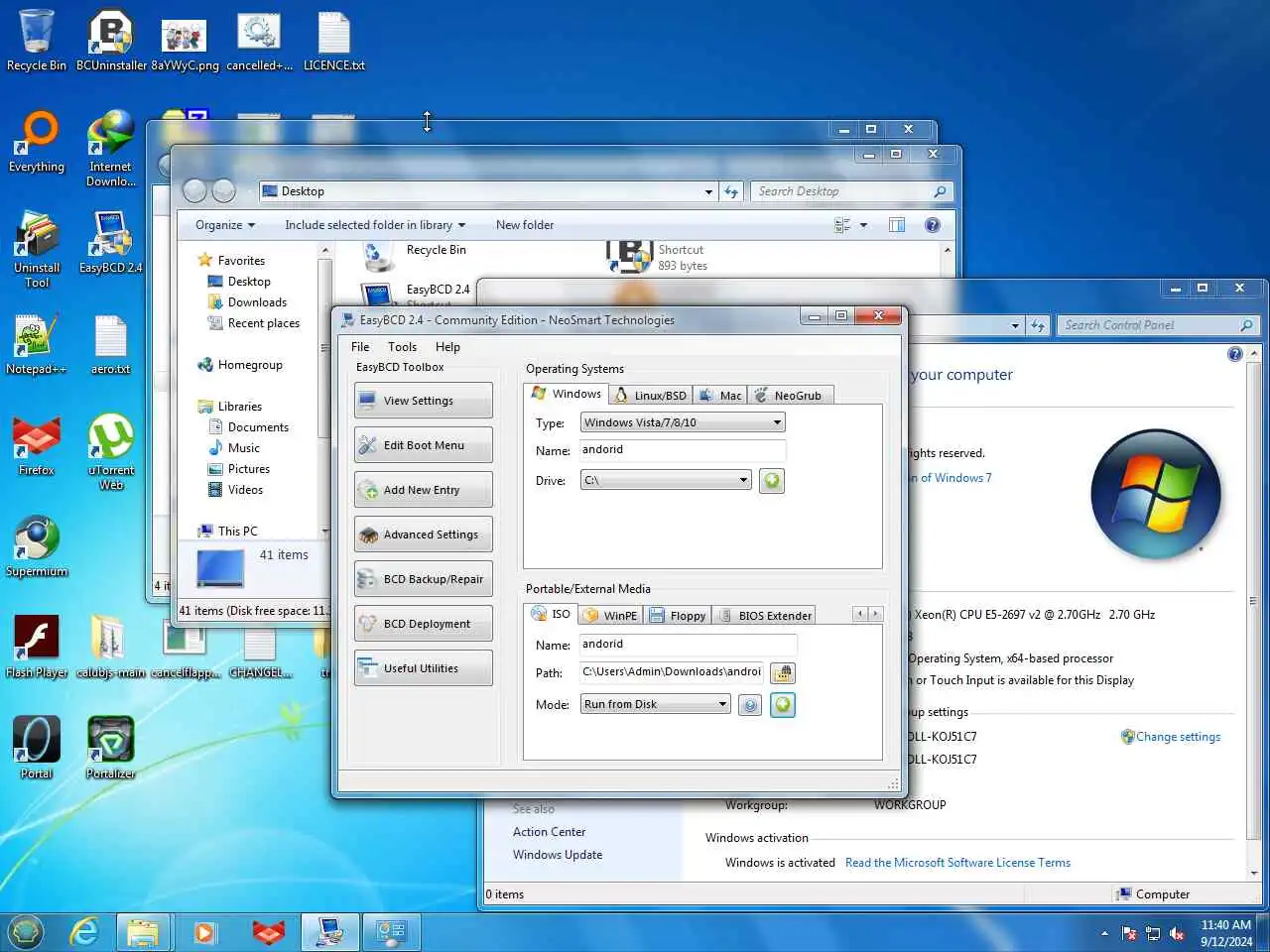Click the ISO Path input field
Viewport: 1270px width, 952px height.
[x=672, y=672]
